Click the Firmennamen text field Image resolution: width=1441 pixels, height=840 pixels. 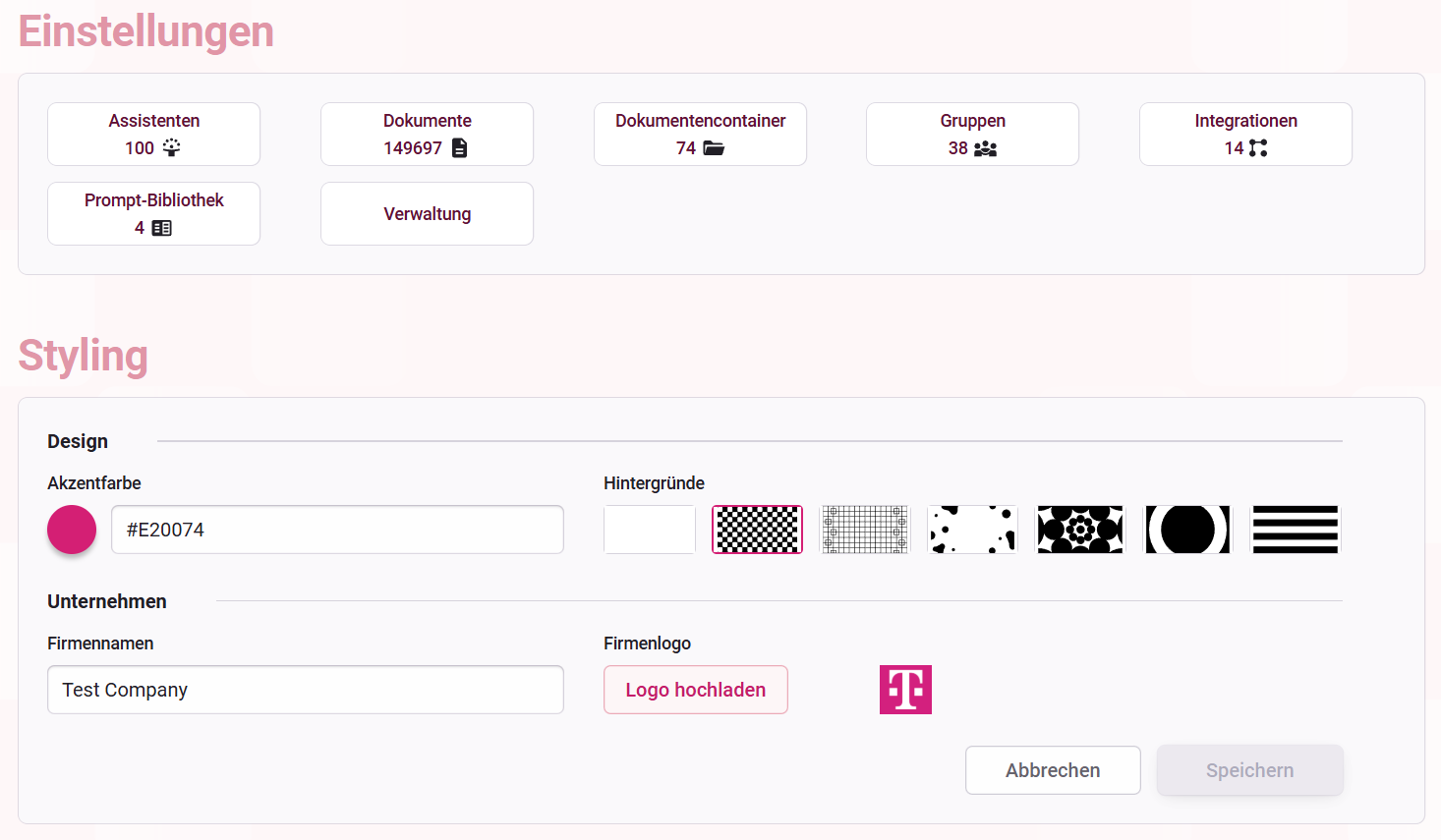click(x=306, y=690)
